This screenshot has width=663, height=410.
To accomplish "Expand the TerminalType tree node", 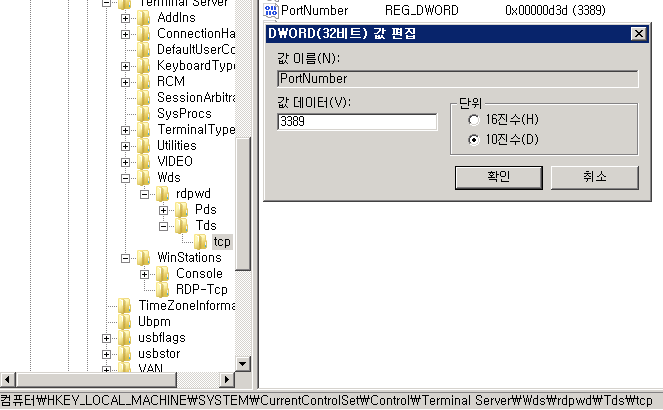I will tap(126, 130).
